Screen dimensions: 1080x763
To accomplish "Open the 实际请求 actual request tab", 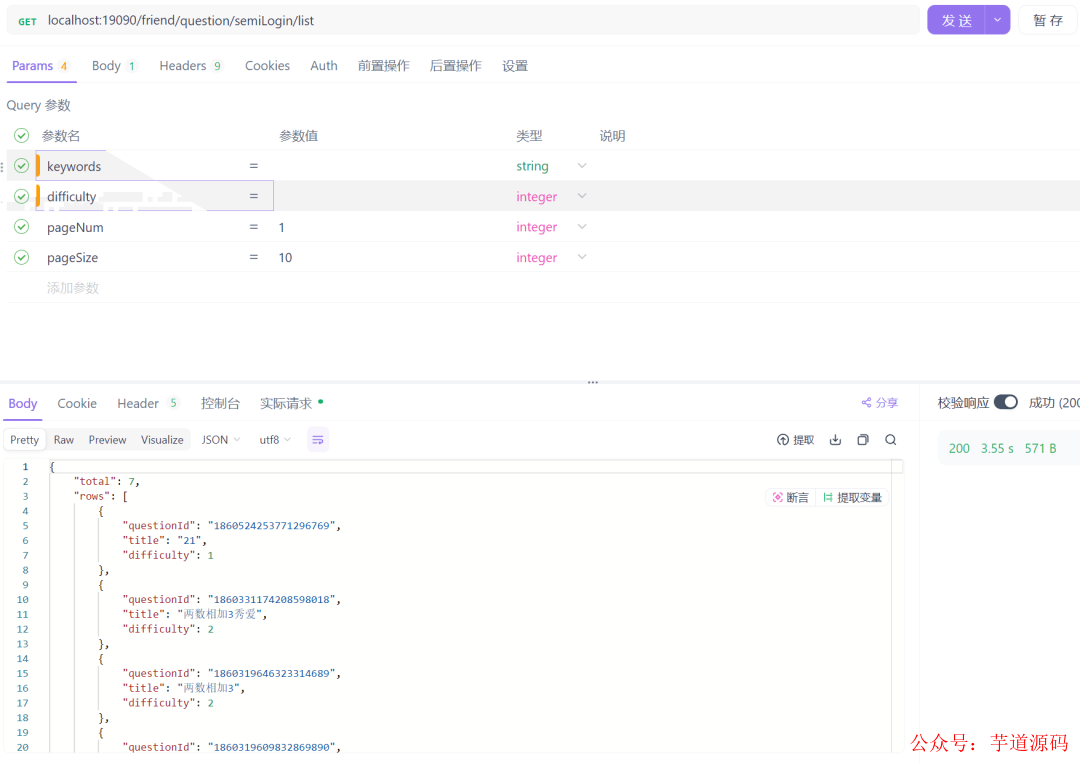I will coord(290,404).
